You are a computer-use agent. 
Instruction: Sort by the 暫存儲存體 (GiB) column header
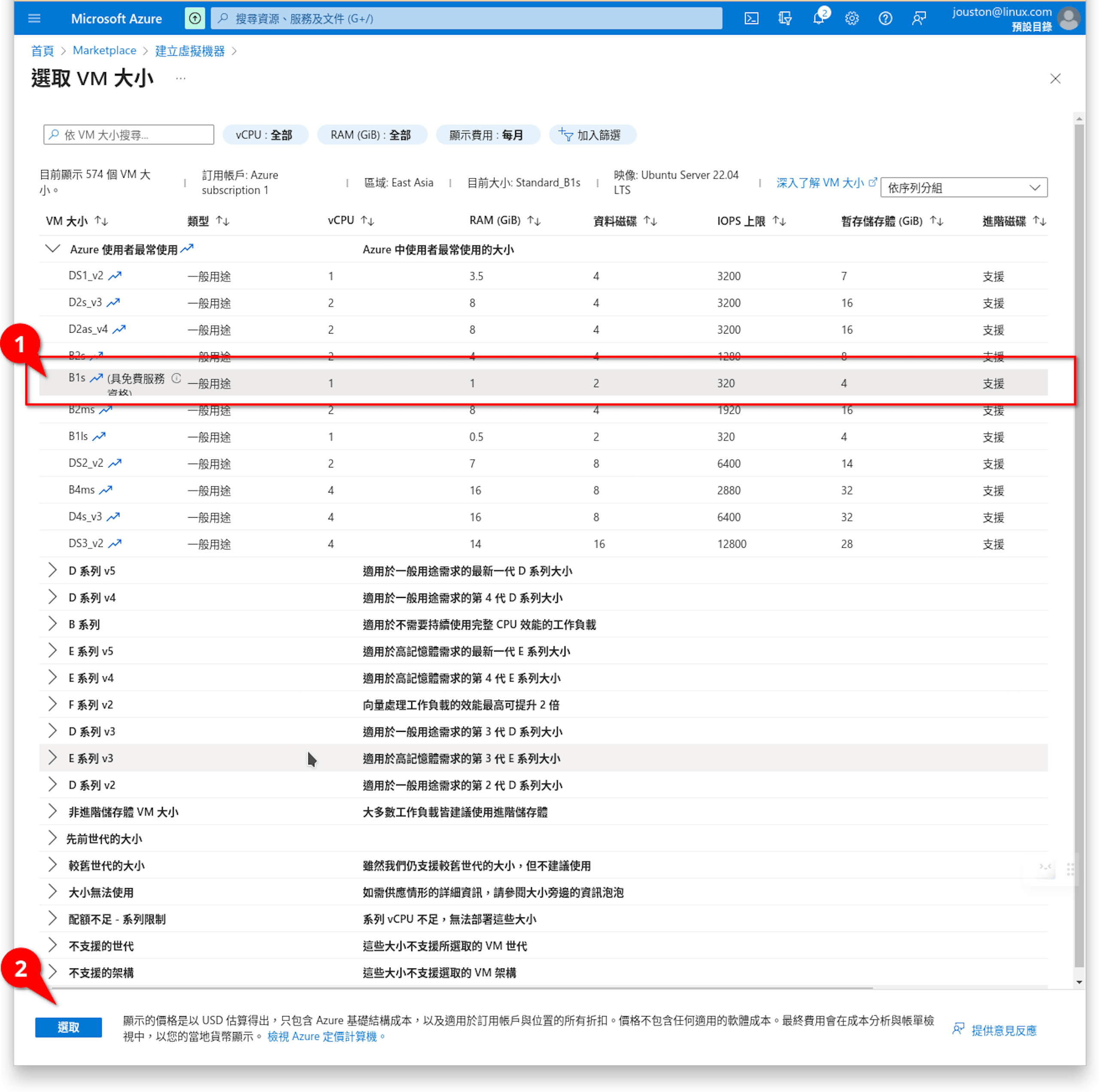892,221
